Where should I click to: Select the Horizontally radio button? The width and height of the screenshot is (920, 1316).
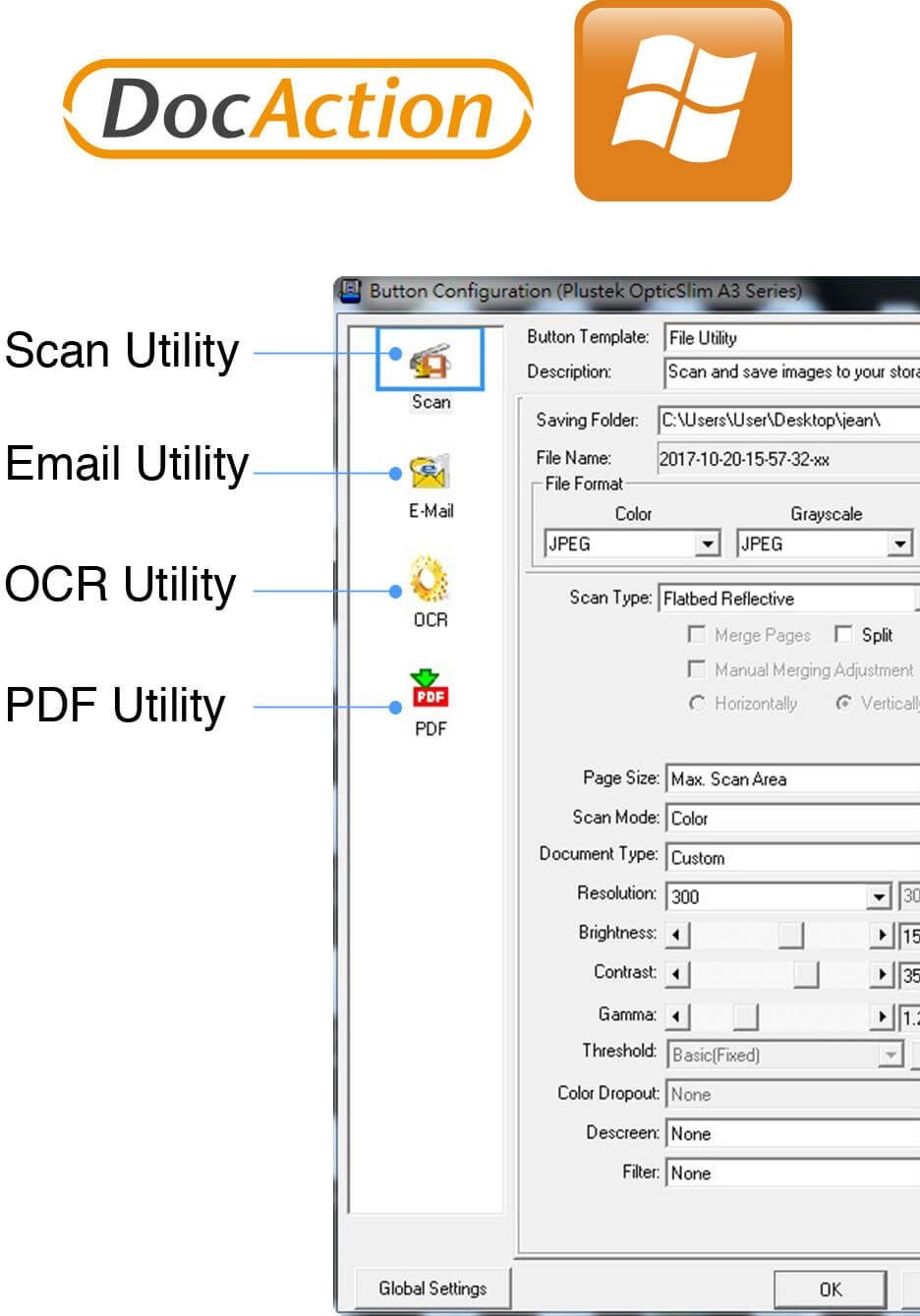(697, 704)
